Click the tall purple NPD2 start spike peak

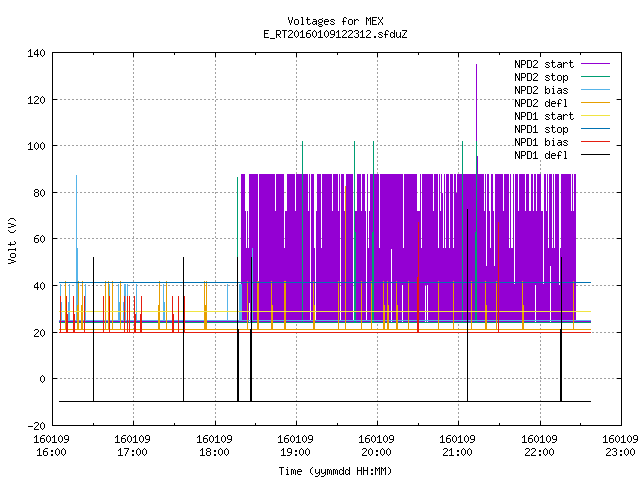(x=476, y=65)
